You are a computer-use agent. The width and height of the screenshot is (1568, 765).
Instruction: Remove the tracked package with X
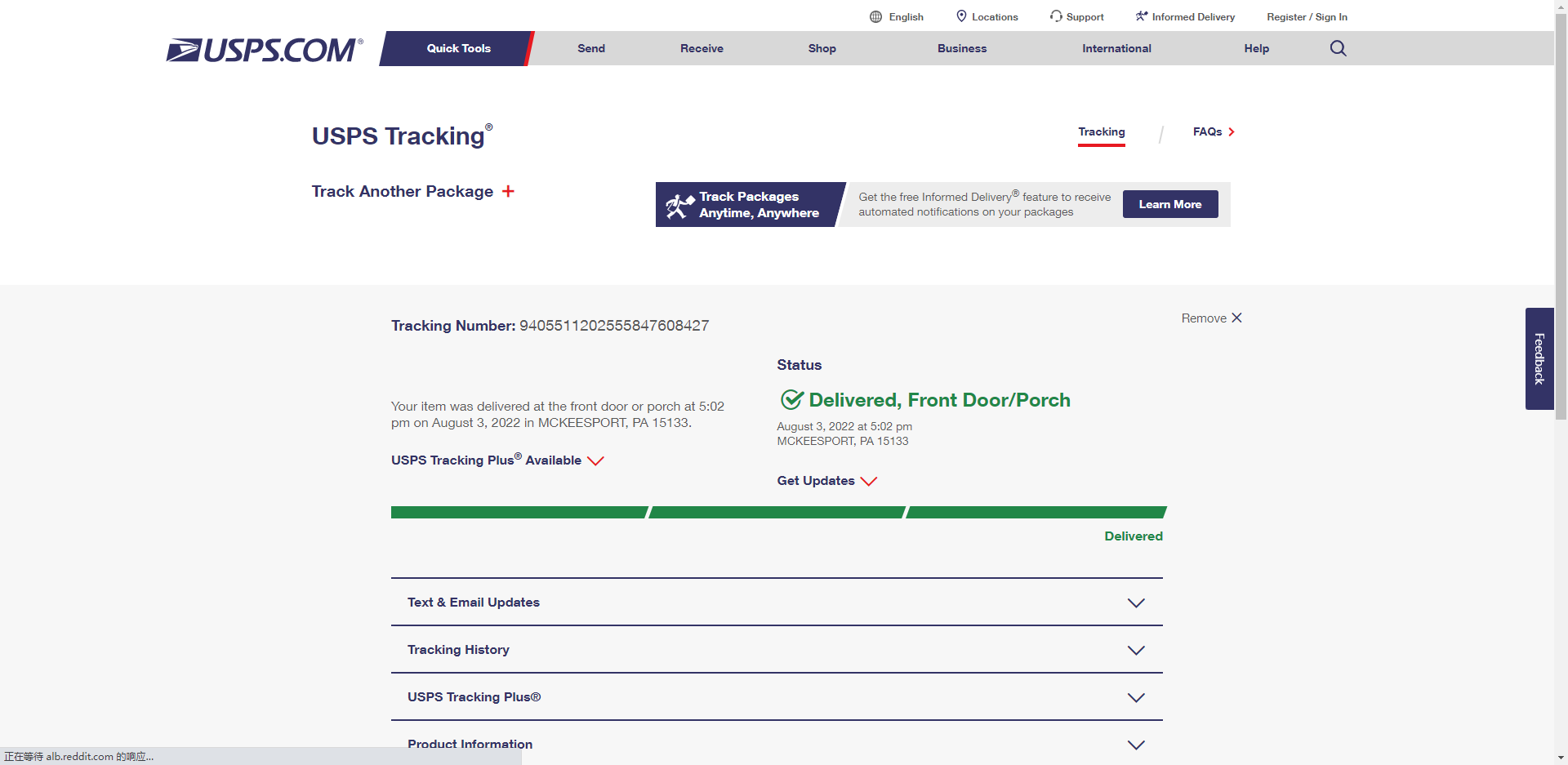click(x=1236, y=318)
